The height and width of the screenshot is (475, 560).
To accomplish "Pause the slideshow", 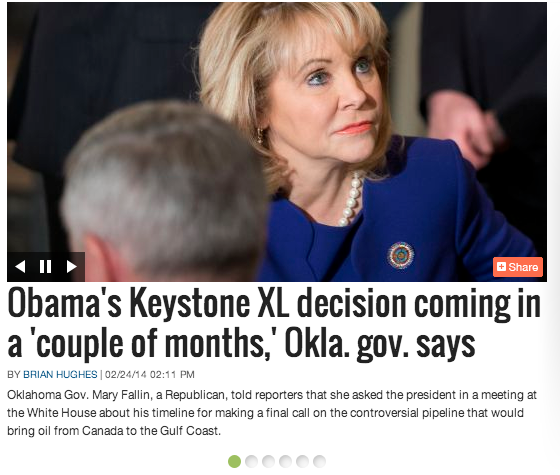I will [x=45, y=266].
